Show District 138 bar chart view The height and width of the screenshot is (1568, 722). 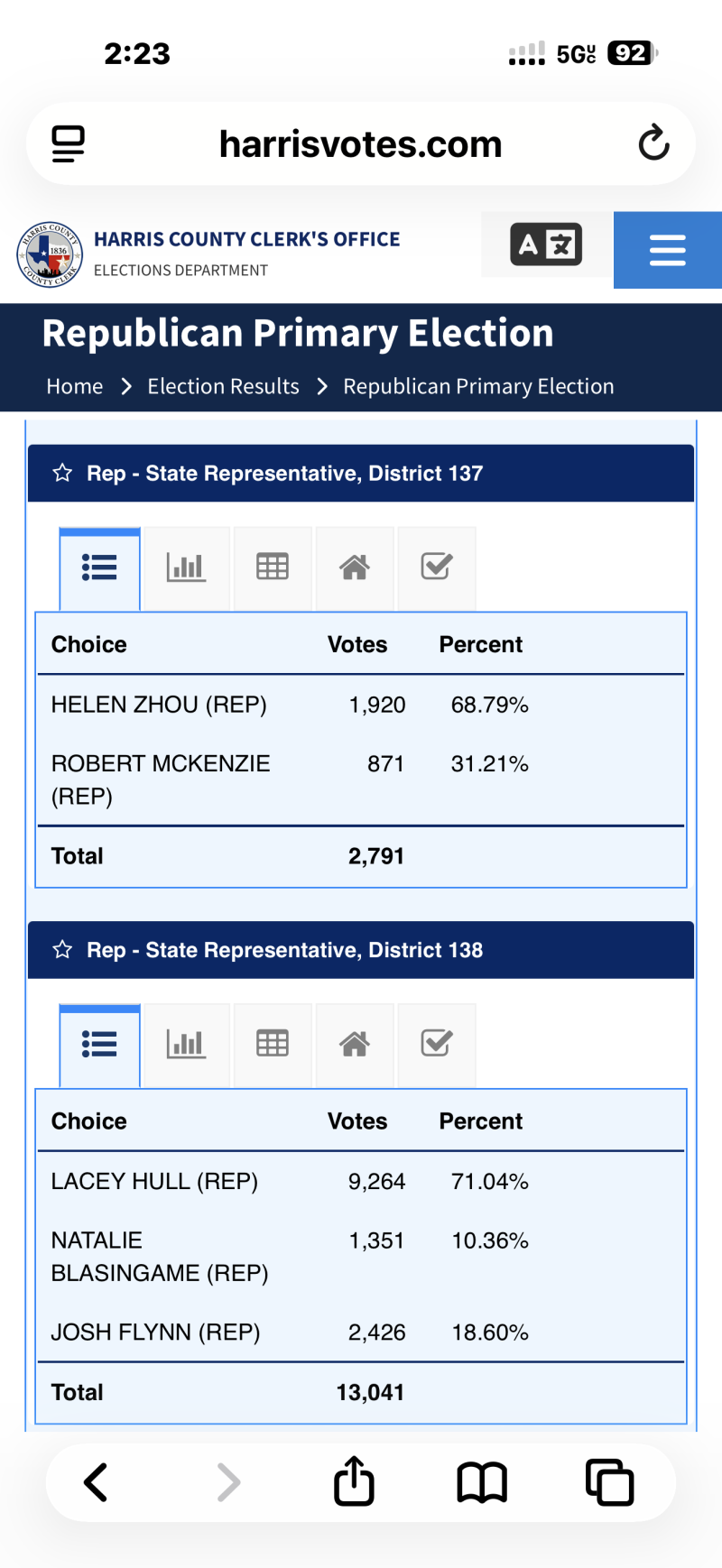(x=186, y=1044)
